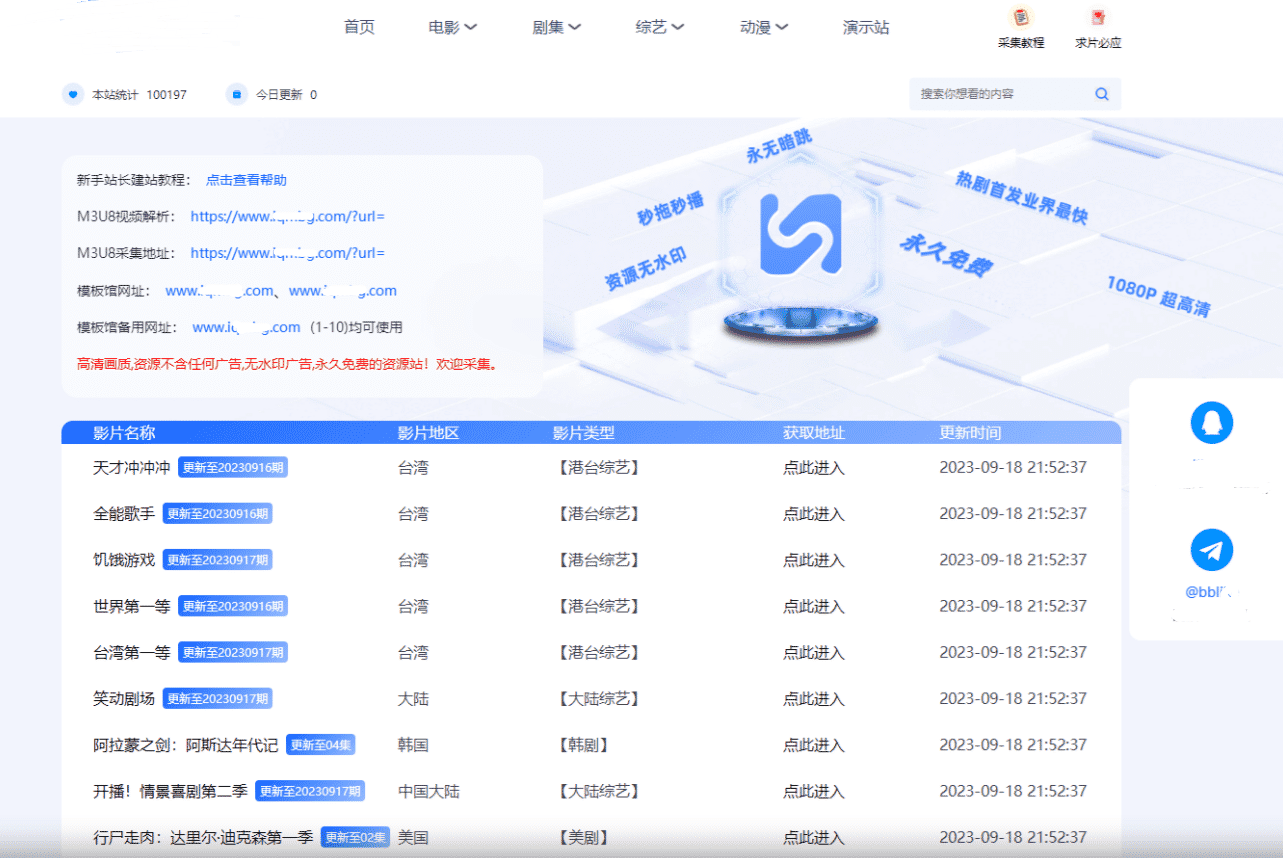This screenshot has height=858, width=1283.
Task: Open the 演示站 demo site menu item
Action: (x=866, y=27)
